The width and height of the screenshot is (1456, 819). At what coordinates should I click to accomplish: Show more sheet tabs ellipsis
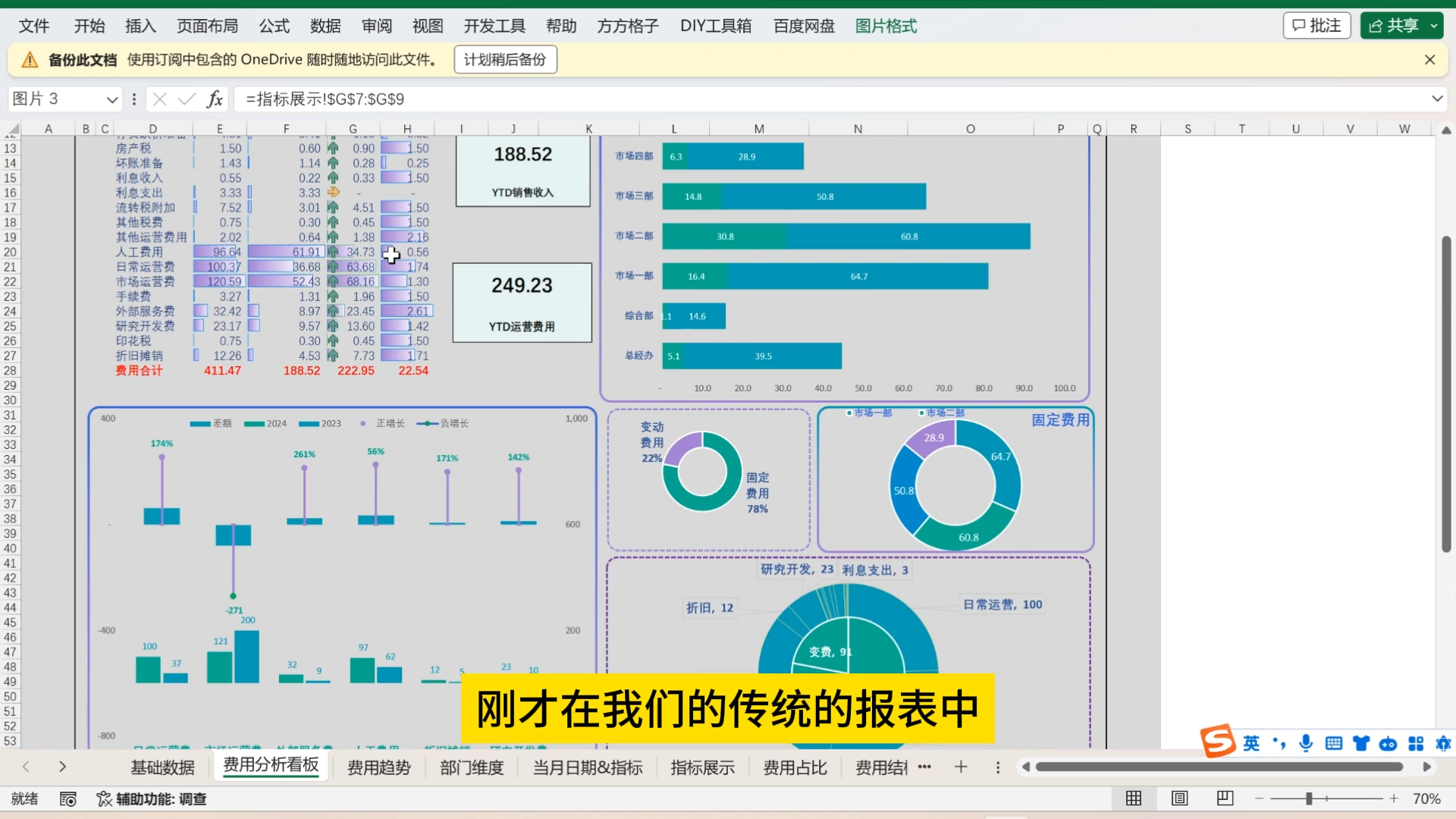click(x=924, y=767)
